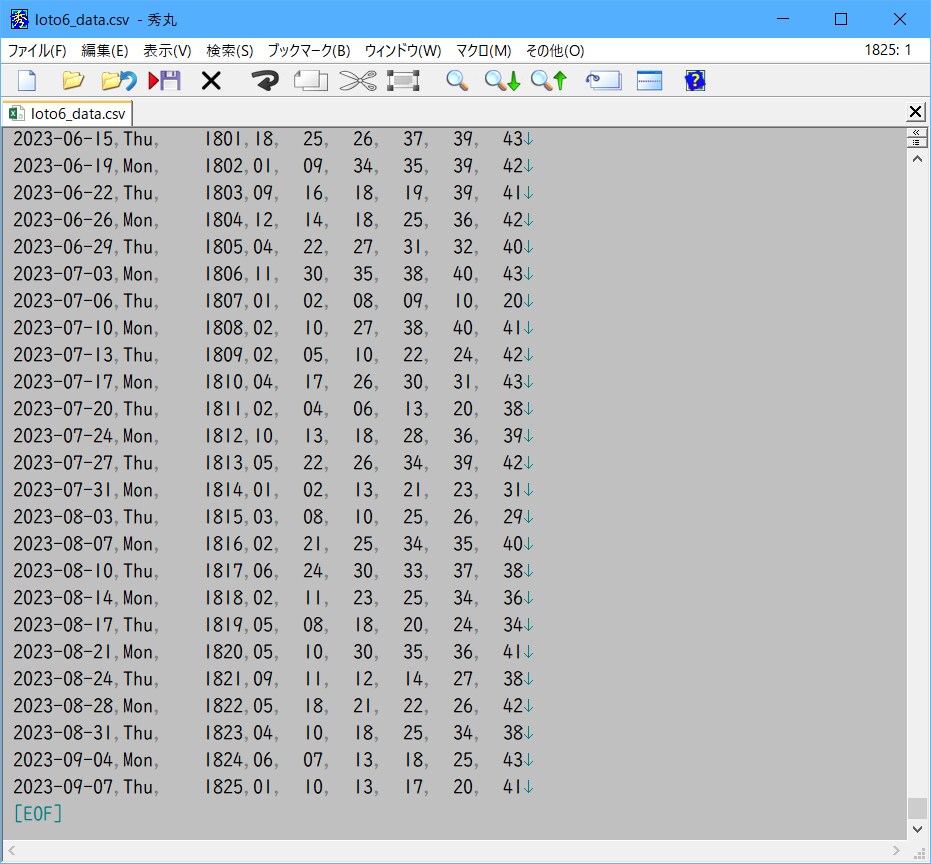
Task: Click the vertical scrollbar thumb
Action: pyautogui.click(x=917, y=808)
